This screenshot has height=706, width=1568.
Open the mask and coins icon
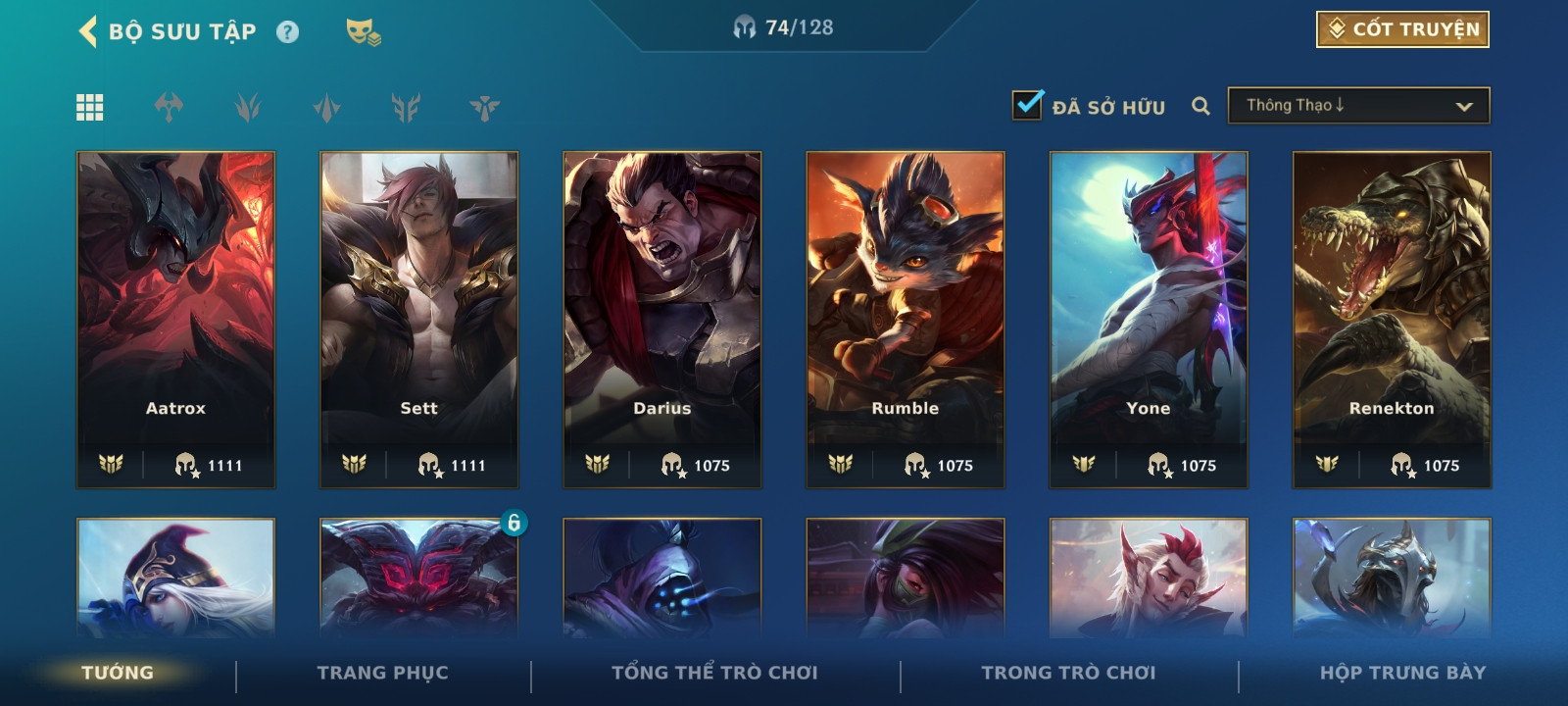tap(363, 32)
